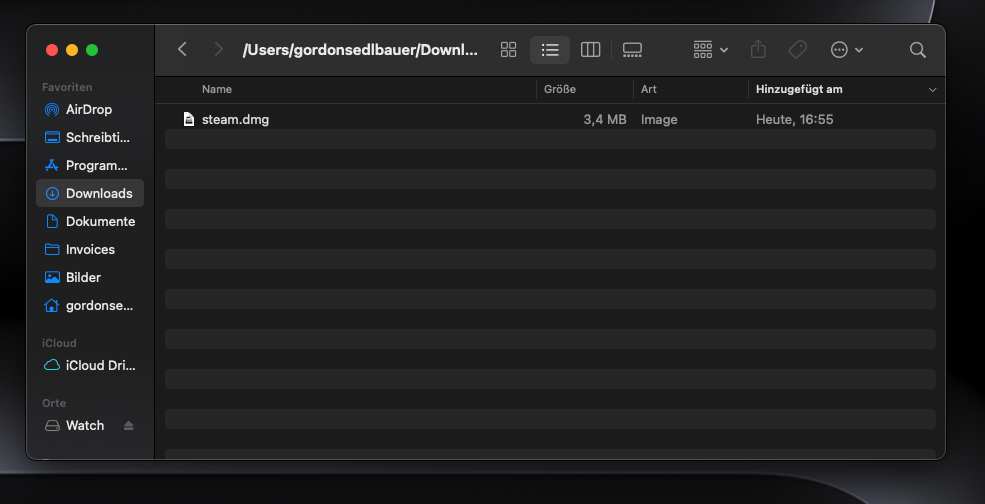Go forward with the right chevron
985x504 pixels.
tap(219, 49)
